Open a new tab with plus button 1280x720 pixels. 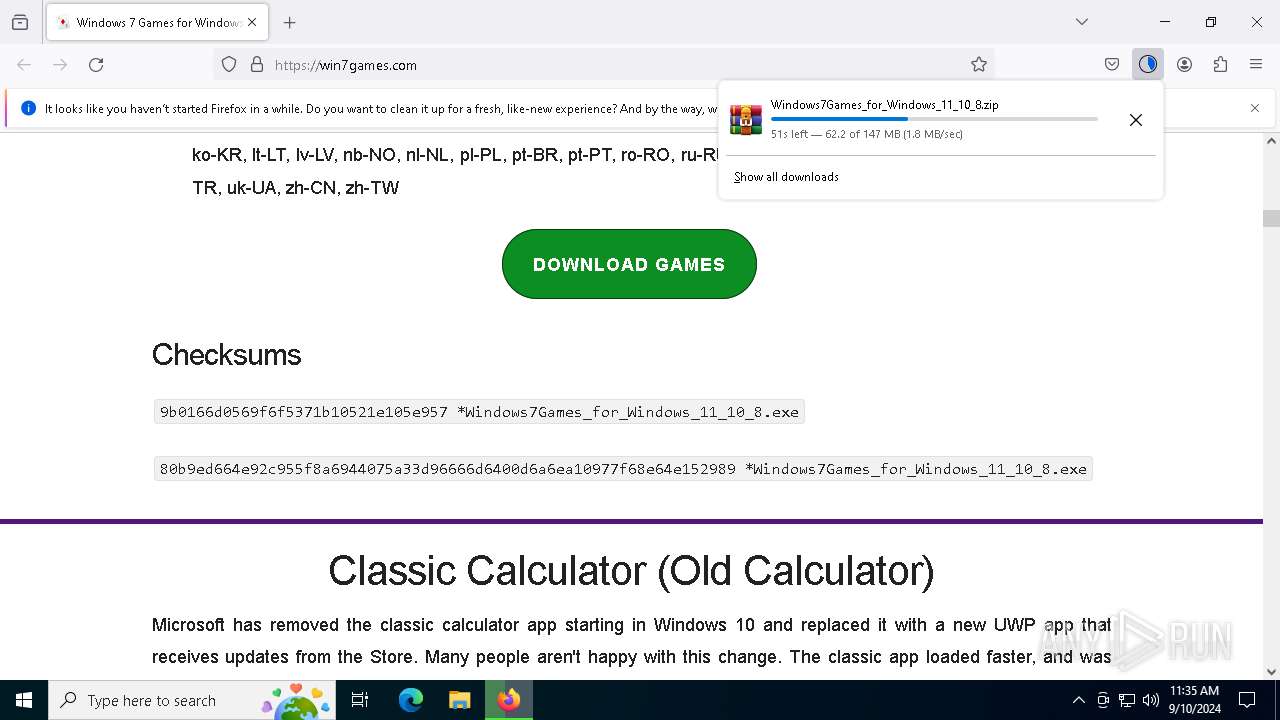click(x=289, y=22)
